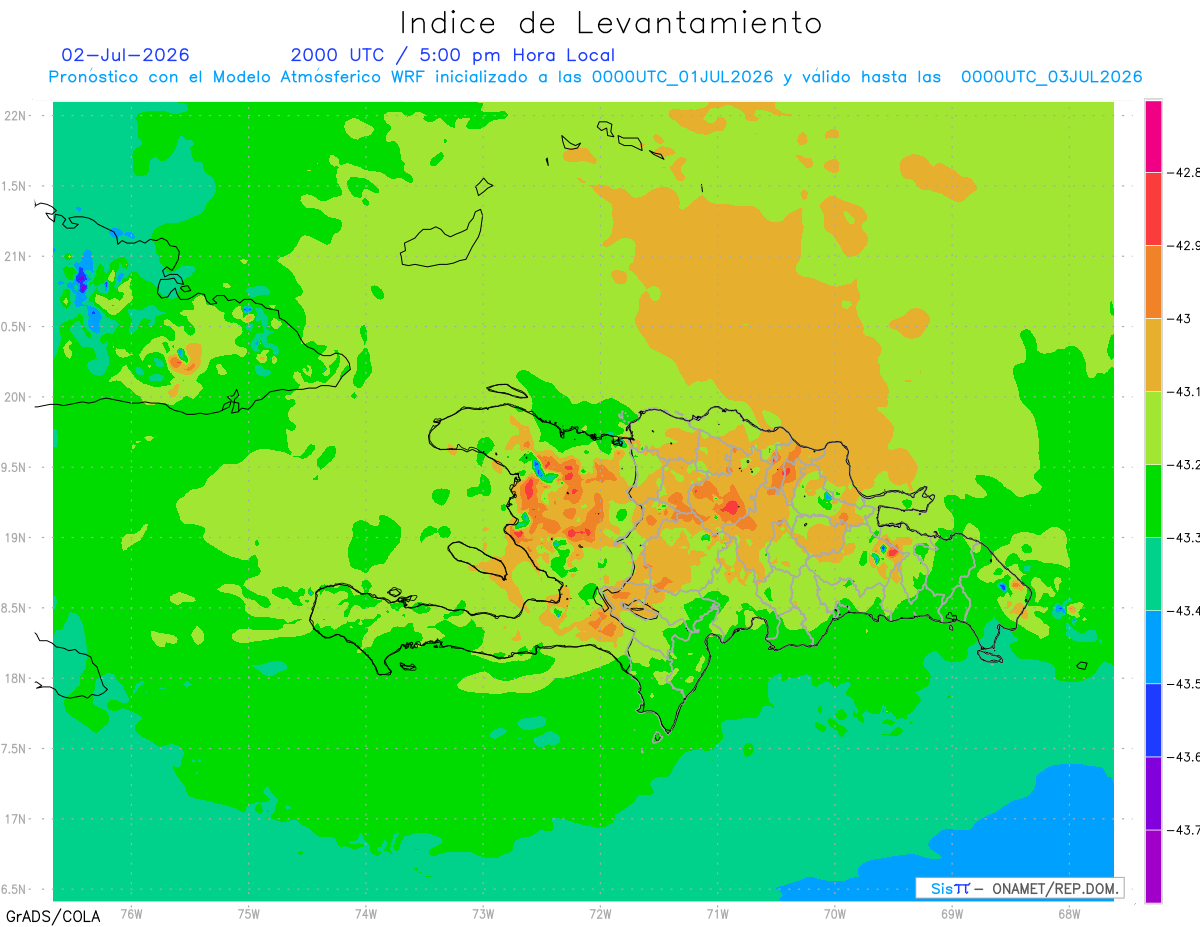Click '2000 UTC / 5:00 pm Hora Local' text
Viewport: 1200px width, 927px height.
click(x=453, y=56)
